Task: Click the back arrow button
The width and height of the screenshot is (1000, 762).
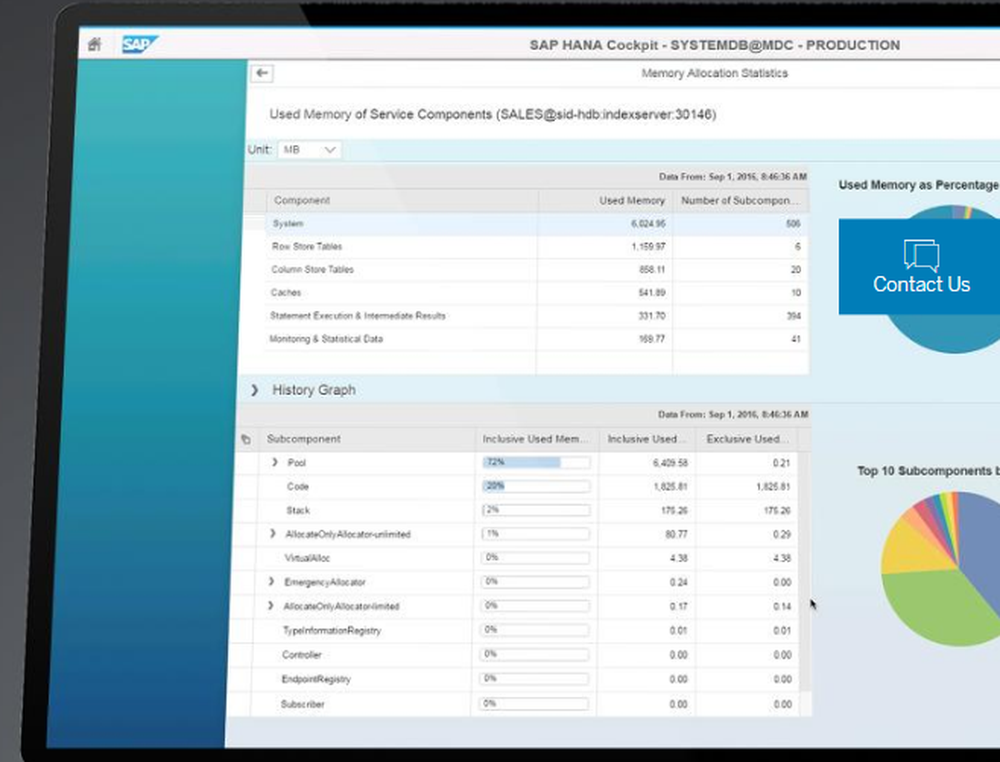Action: click(x=261, y=73)
